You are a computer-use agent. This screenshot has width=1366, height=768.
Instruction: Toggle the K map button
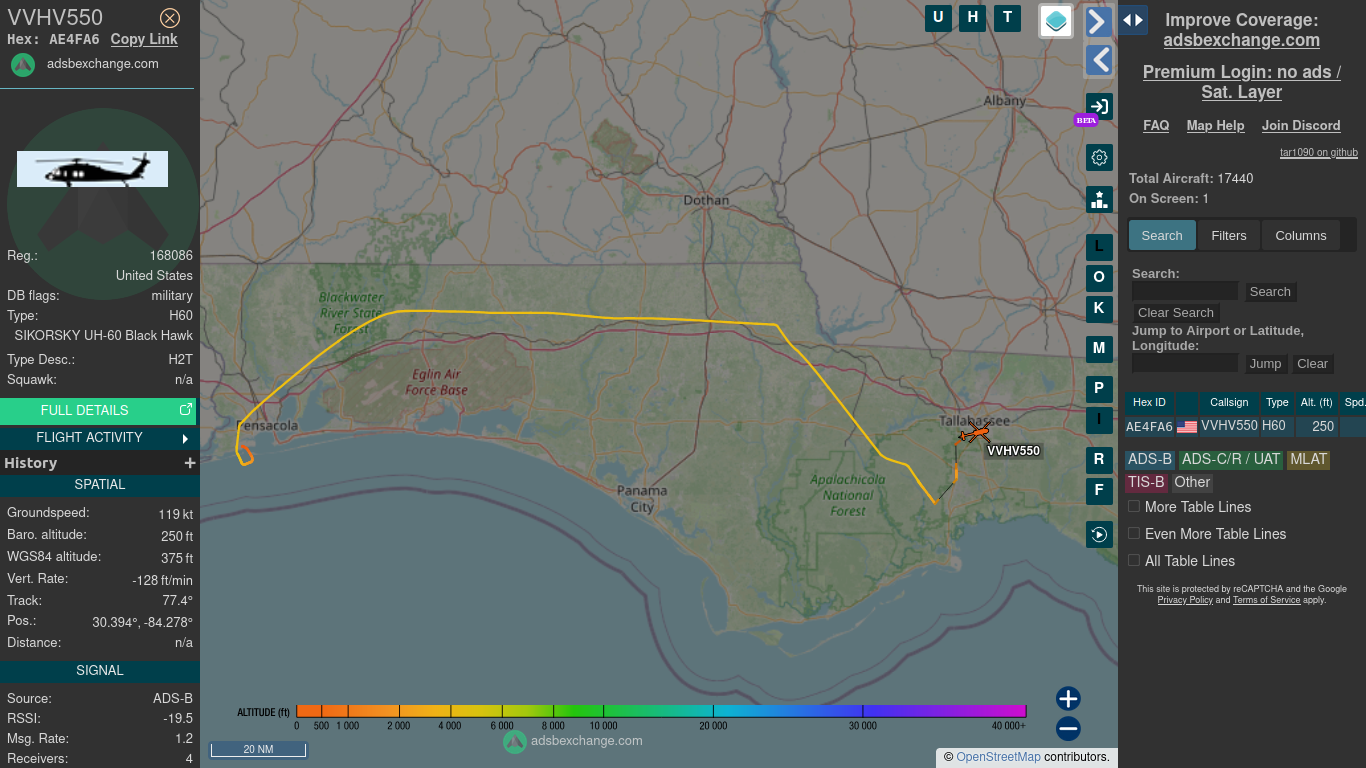click(x=1099, y=309)
